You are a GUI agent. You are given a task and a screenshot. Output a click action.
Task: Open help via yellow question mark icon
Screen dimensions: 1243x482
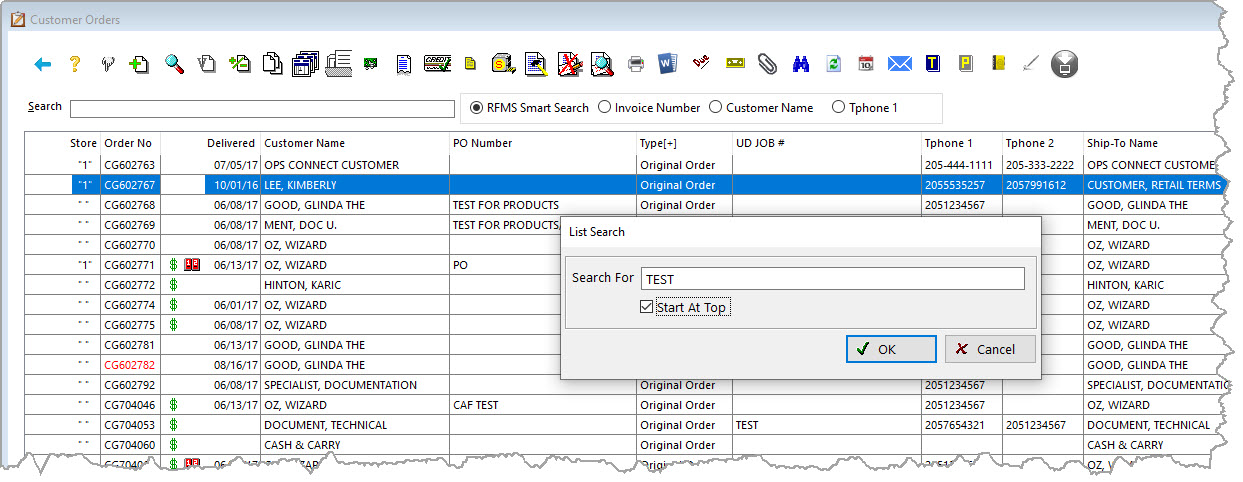74,65
